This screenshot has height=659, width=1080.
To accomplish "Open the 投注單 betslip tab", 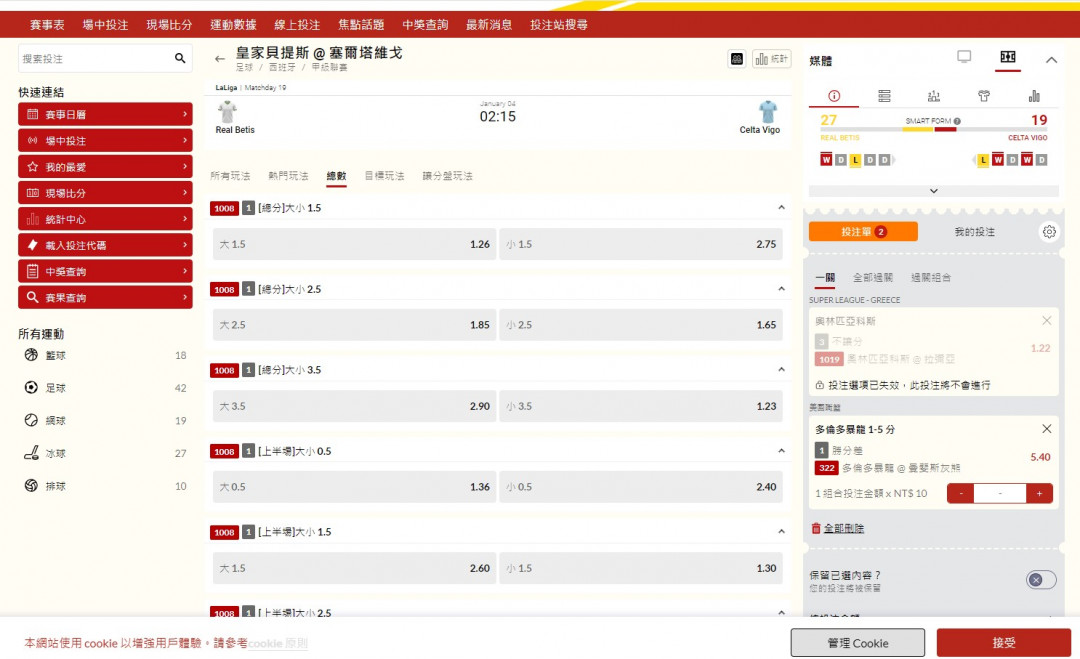I will click(x=863, y=232).
